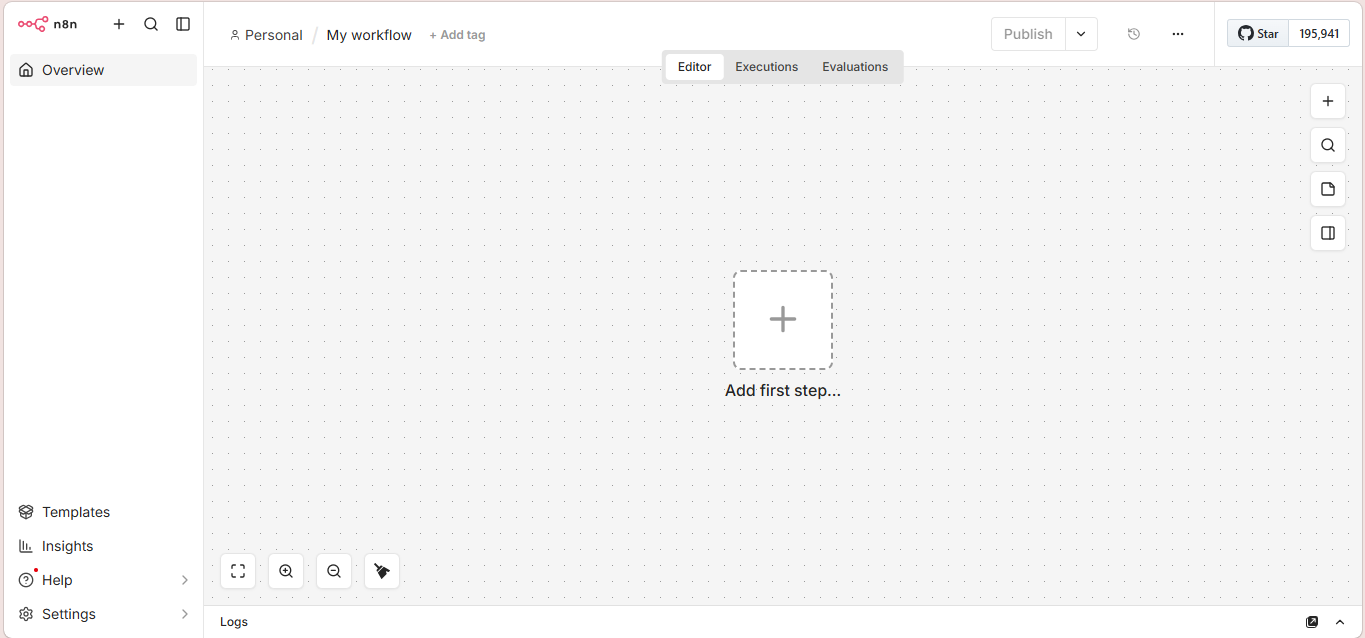
Task: Add a sticky note to canvas
Action: point(1328,189)
